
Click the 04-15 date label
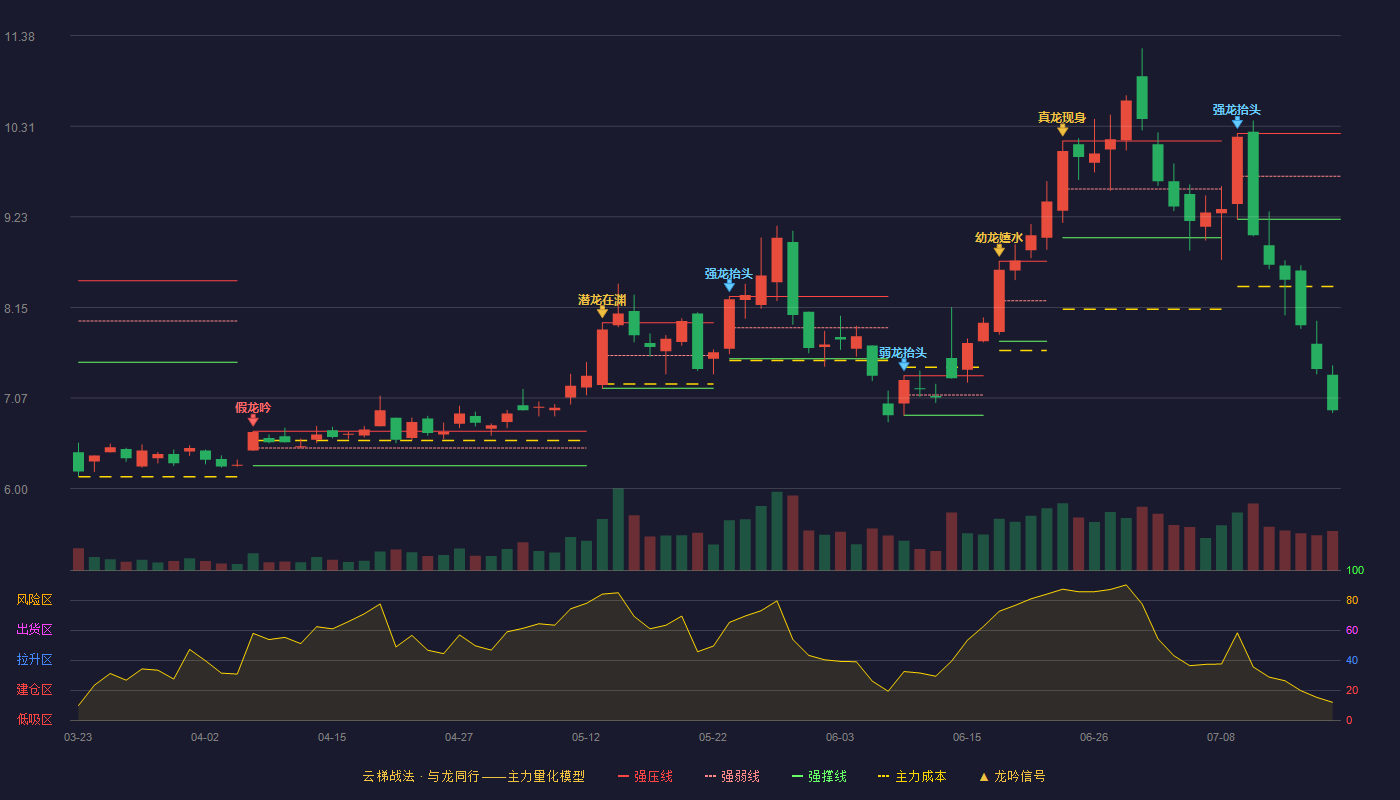332,737
